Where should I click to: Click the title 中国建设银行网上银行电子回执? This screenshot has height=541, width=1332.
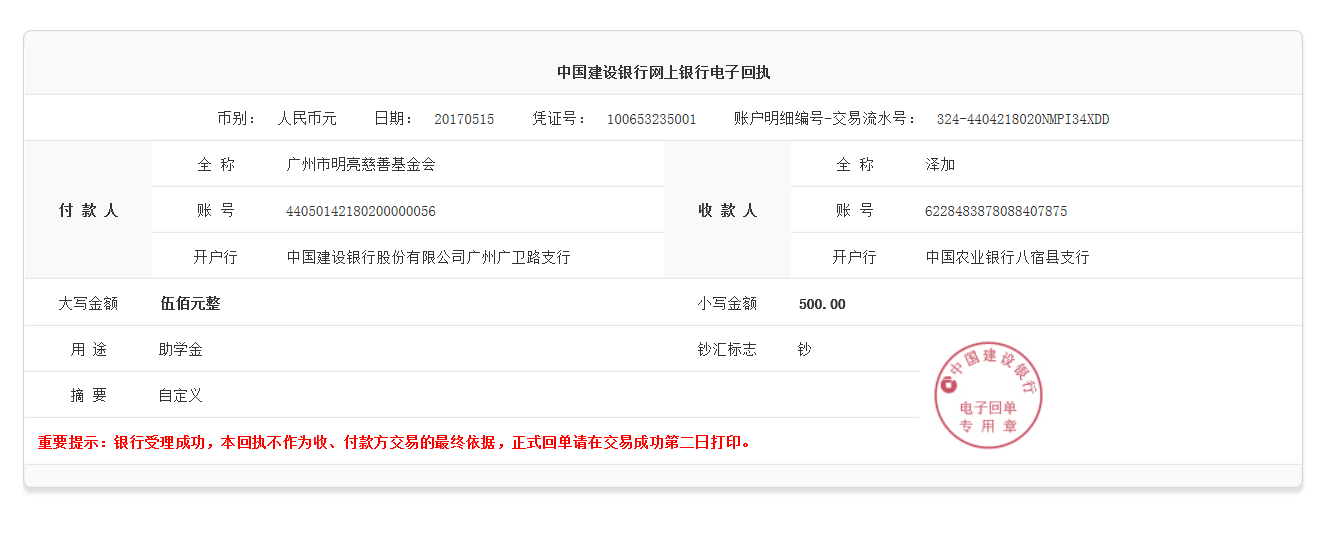[664, 72]
